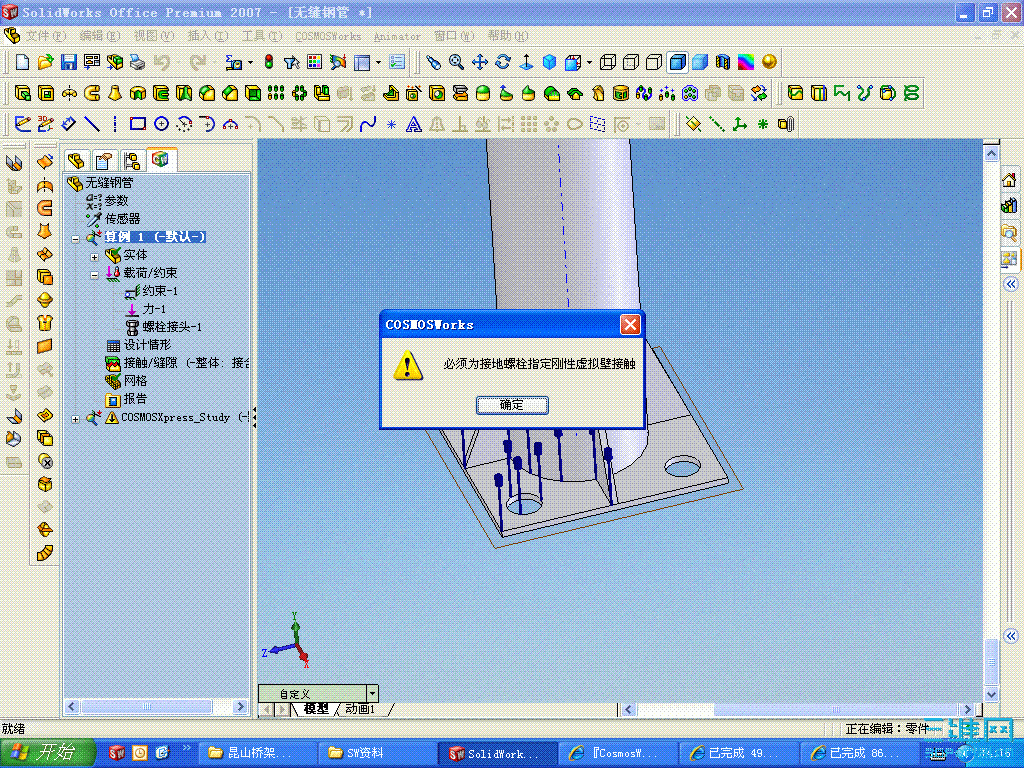Image resolution: width=1024 pixels, height=768 pixels.
Task: Select the Shell feature icon
Action: click(x=253, y=93)
